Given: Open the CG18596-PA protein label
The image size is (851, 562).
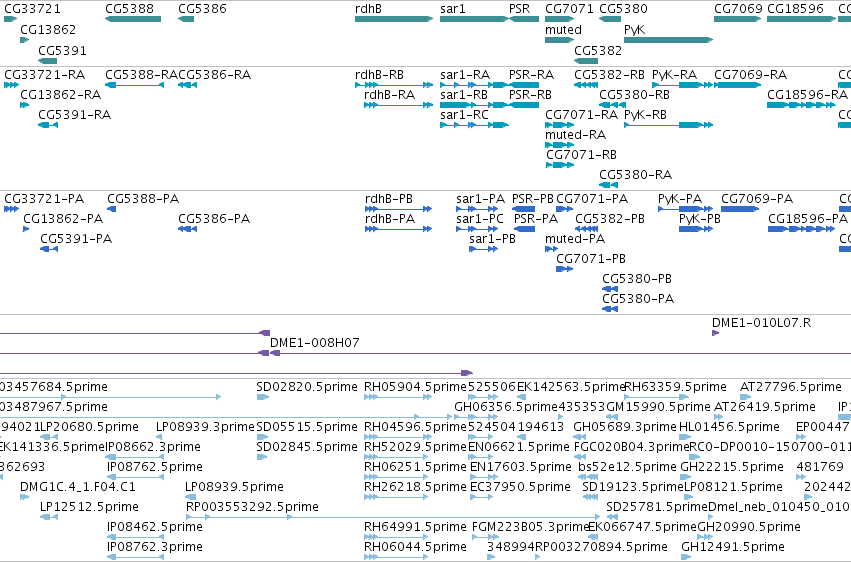Looking at the screenshot, I should click(x=808, y=219).
